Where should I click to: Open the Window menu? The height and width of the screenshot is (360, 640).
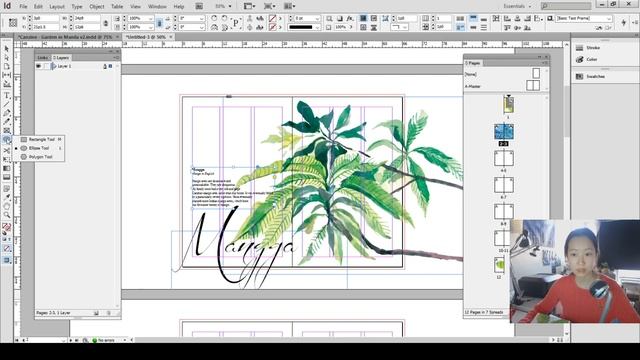pos(157,7)
